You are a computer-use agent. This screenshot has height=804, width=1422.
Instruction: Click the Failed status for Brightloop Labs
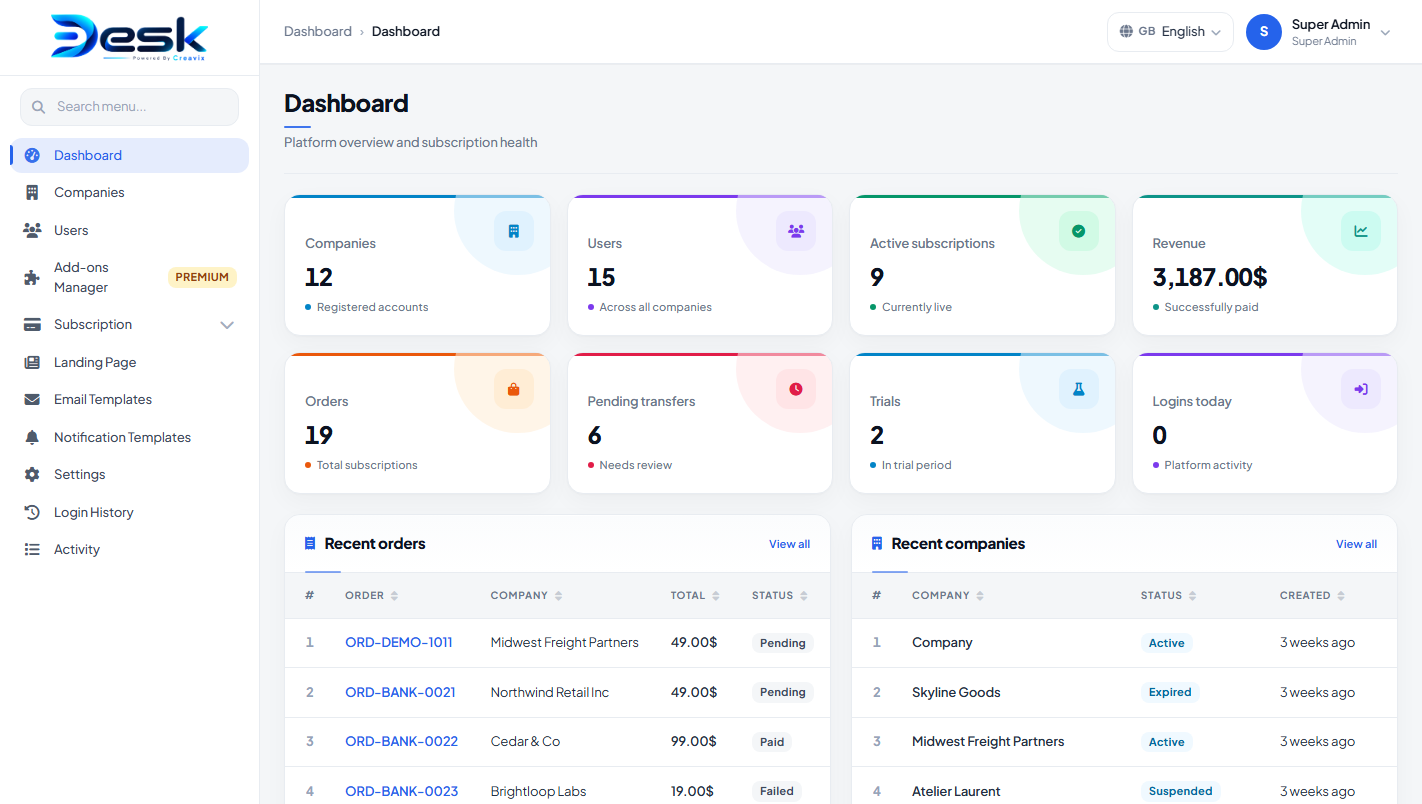coord(776,791)
